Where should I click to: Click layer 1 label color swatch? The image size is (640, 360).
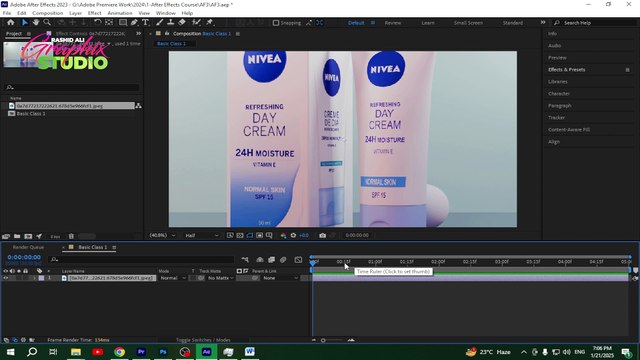[x=41, y=278]
